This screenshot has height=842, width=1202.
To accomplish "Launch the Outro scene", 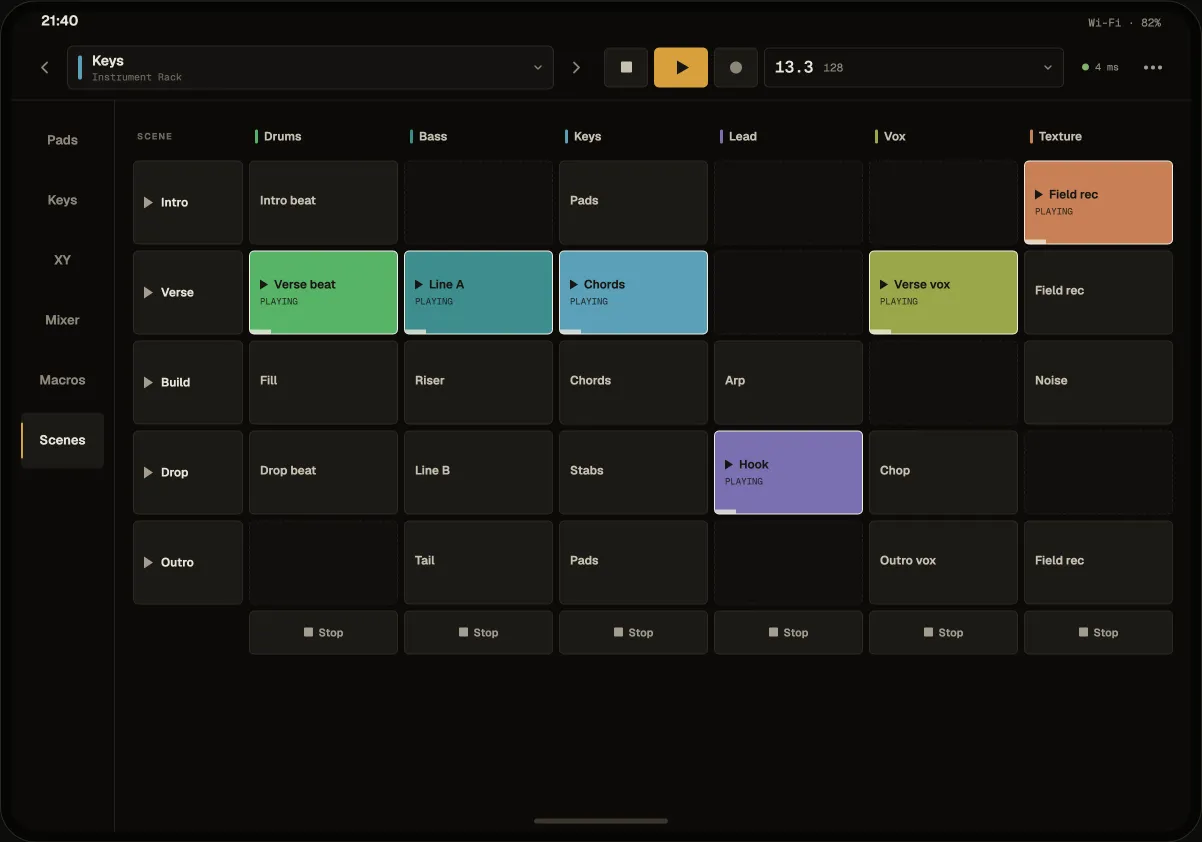I will (188, 562).
